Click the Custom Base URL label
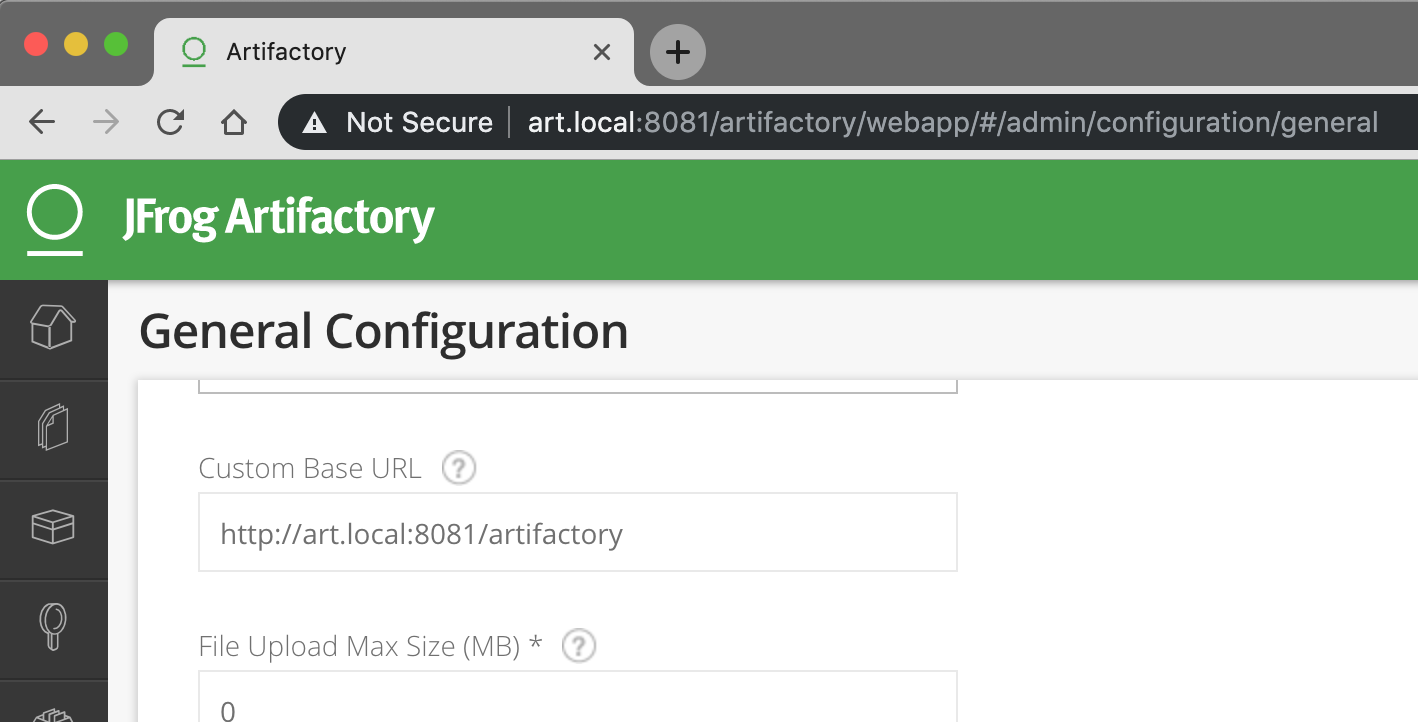1418x722 pixels. click(x=310, y=468)
